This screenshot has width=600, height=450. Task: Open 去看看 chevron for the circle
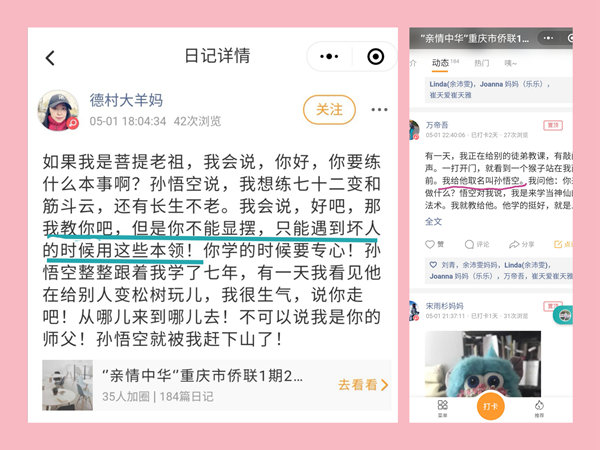[363, 385]
